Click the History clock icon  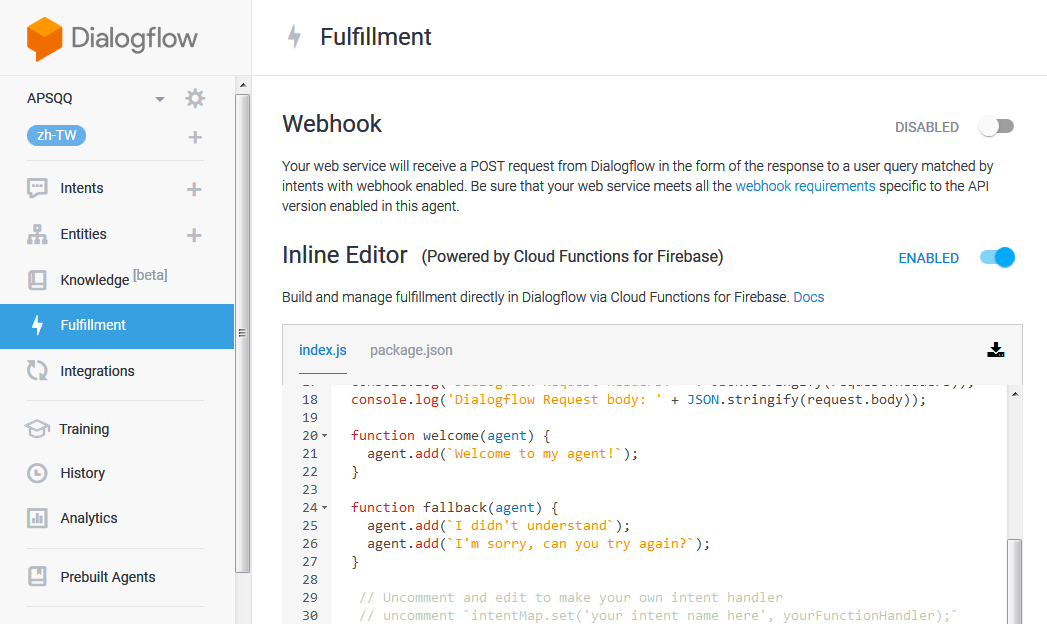point(37,473)
